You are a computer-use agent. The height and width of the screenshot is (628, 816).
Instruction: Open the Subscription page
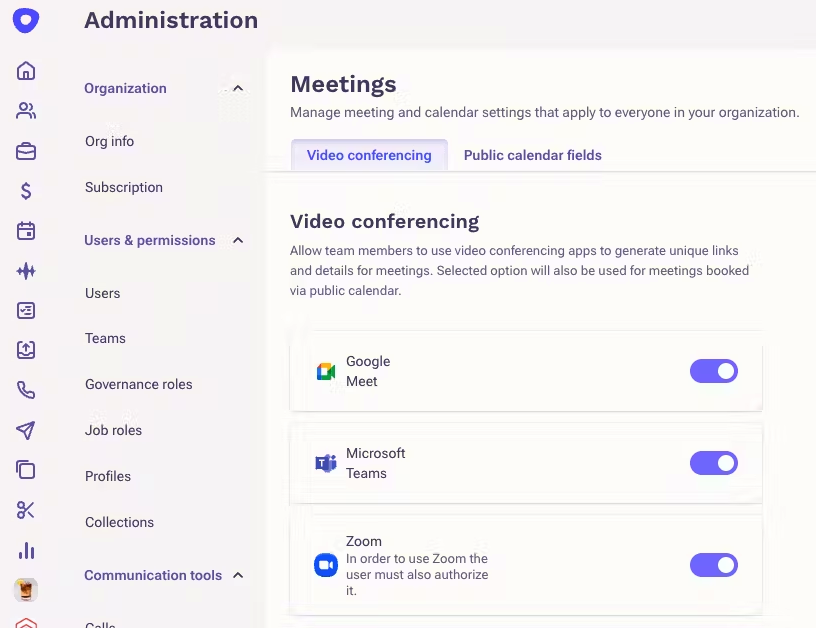coord(124,187)
